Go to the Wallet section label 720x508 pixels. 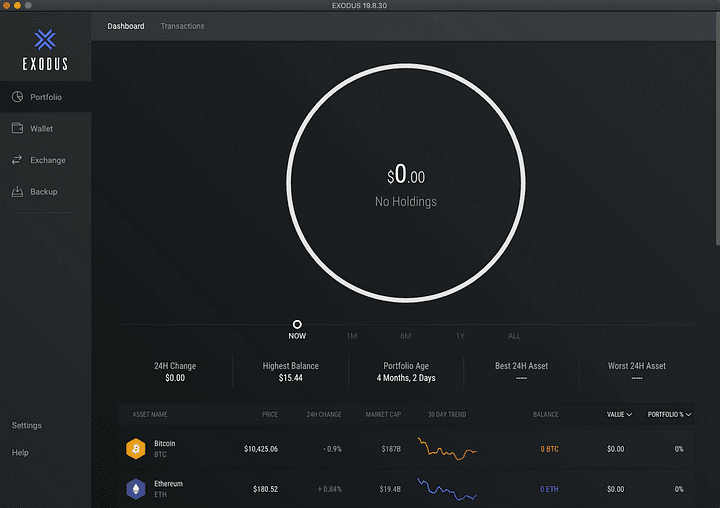41,129
